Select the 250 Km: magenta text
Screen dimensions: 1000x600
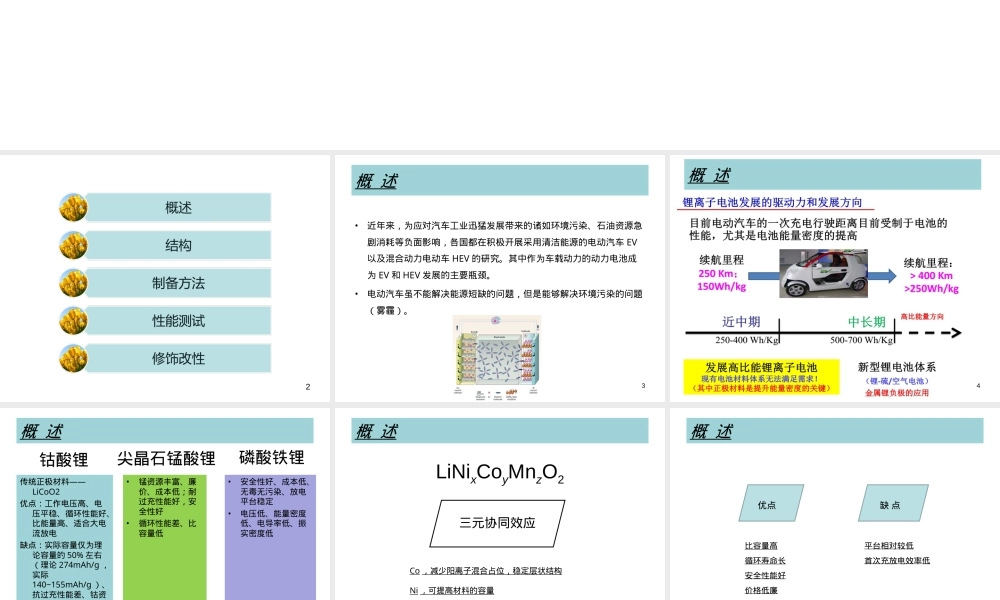(717, 274)
